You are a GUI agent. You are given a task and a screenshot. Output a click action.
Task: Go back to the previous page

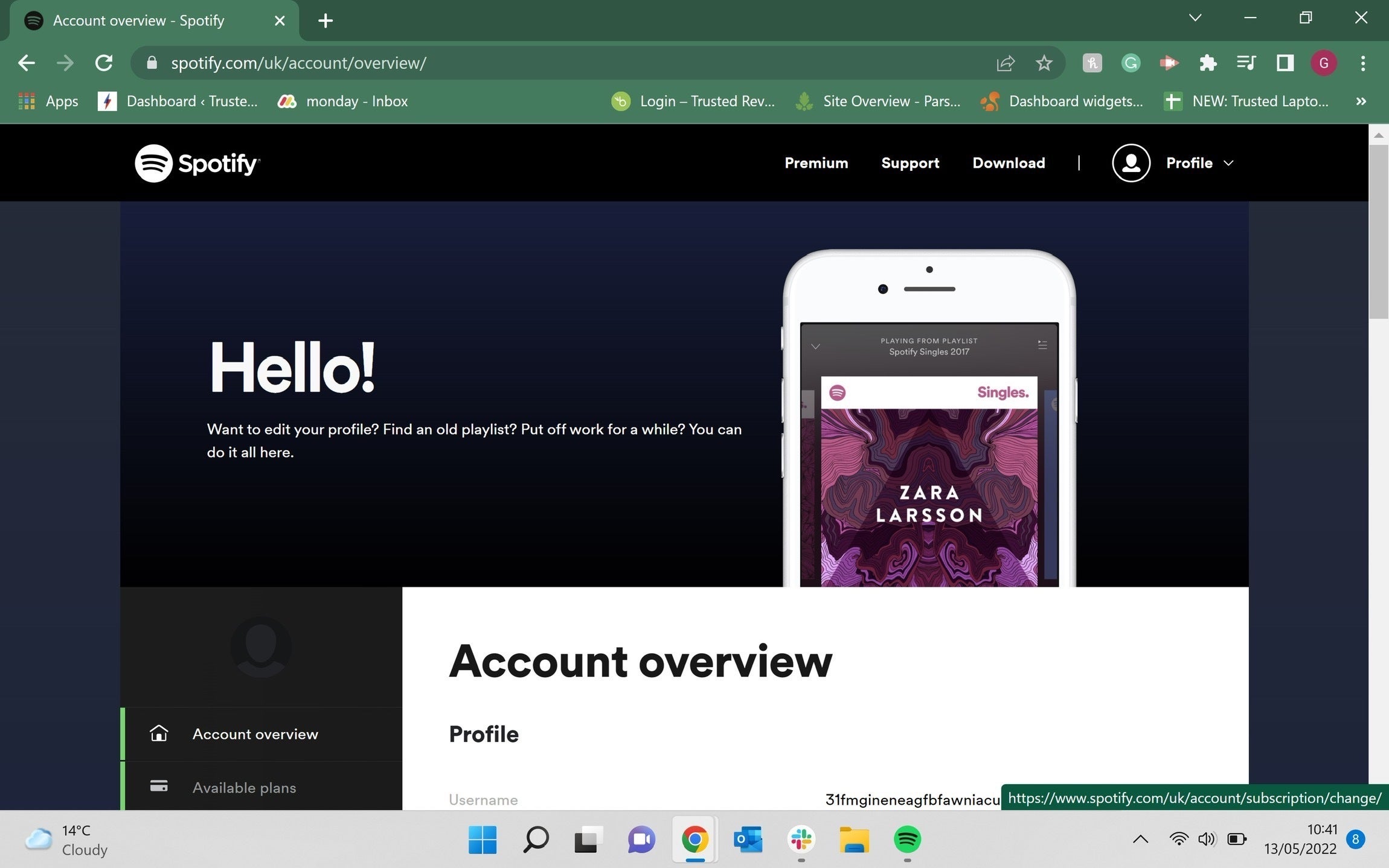click(x=27, y=63)
